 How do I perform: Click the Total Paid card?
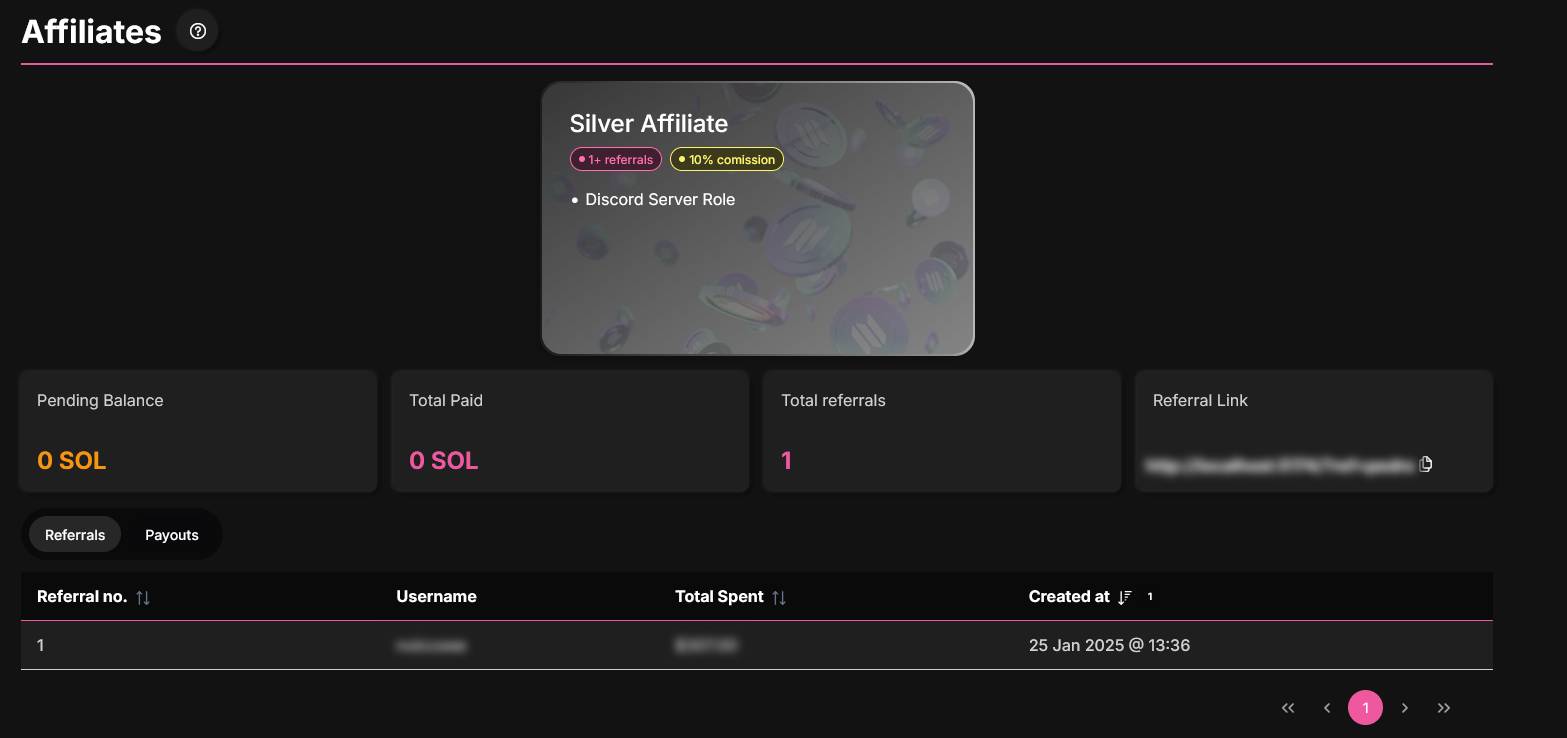click(x=569, y=431)
